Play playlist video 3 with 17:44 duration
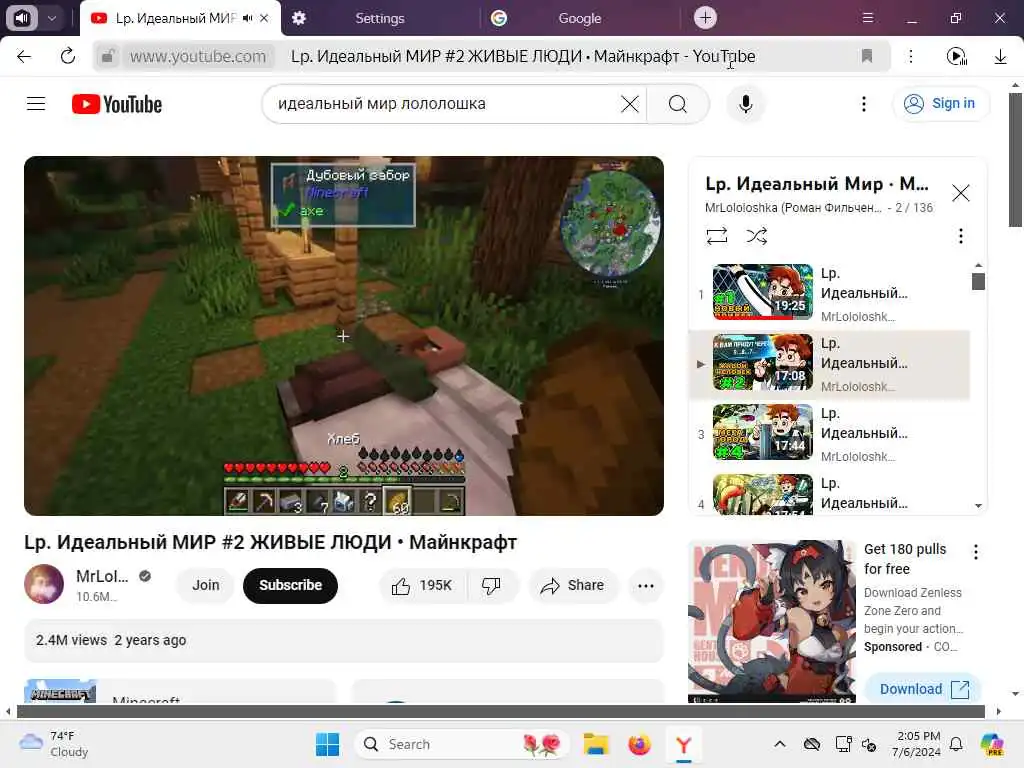 point(763,432)
